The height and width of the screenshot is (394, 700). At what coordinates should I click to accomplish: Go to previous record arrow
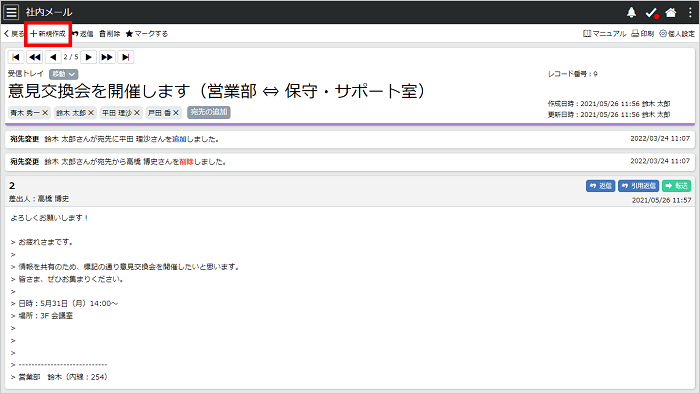53,57
